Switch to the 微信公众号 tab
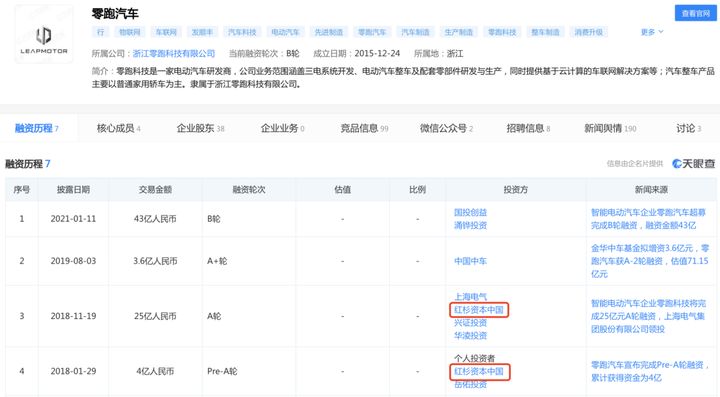This screenshot has width=720, height=397. (x=446, y=129)
